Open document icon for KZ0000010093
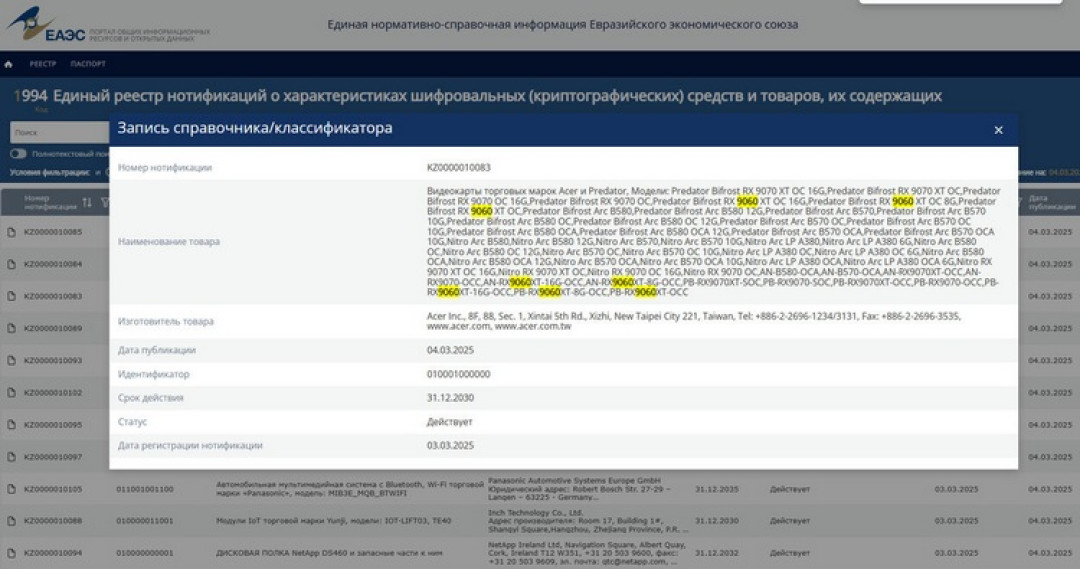The width and height of the screenshot is (1080, 569). coord(12,360)
